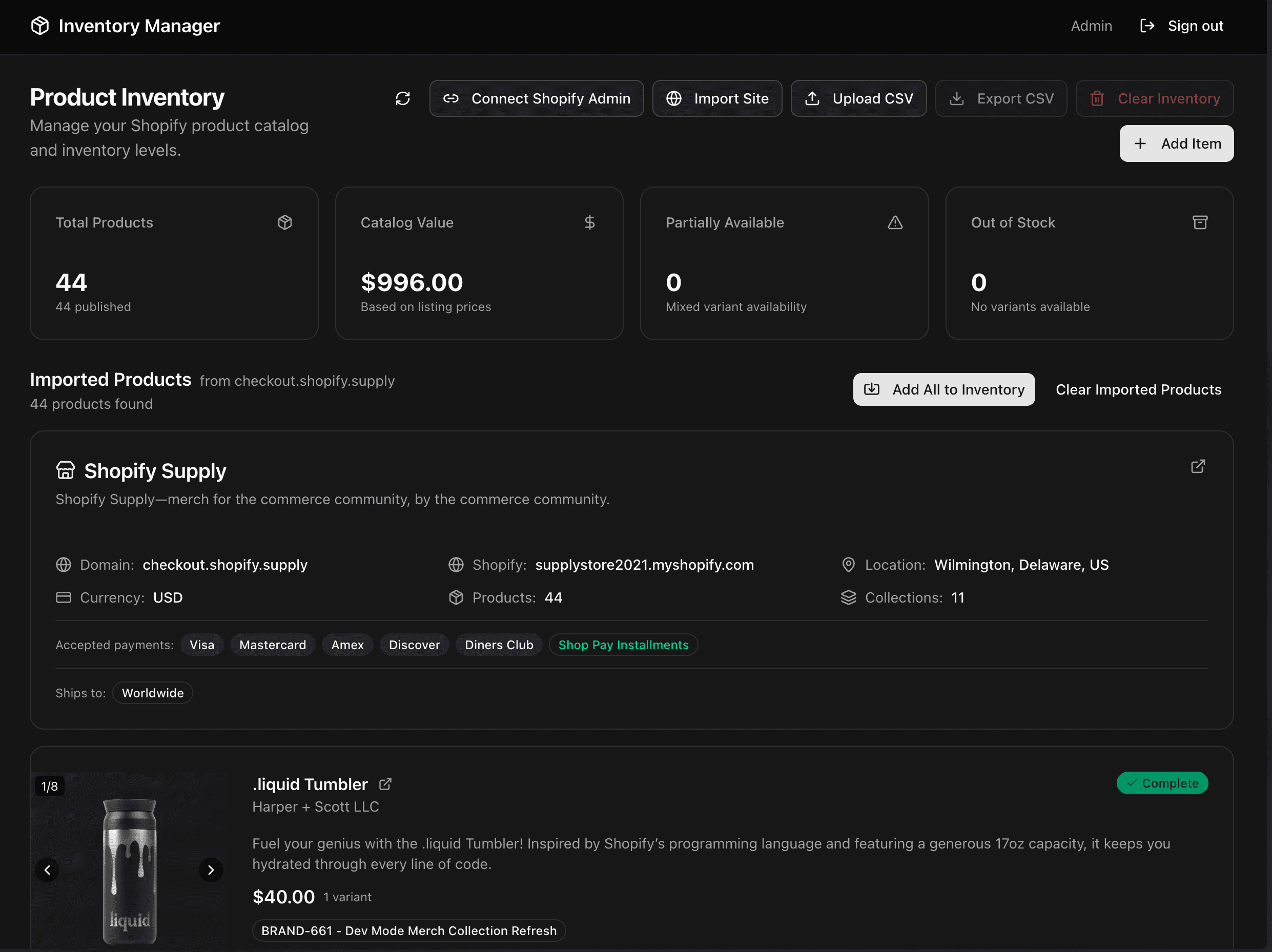Click Clear Imported Products

pos(1138,390)
